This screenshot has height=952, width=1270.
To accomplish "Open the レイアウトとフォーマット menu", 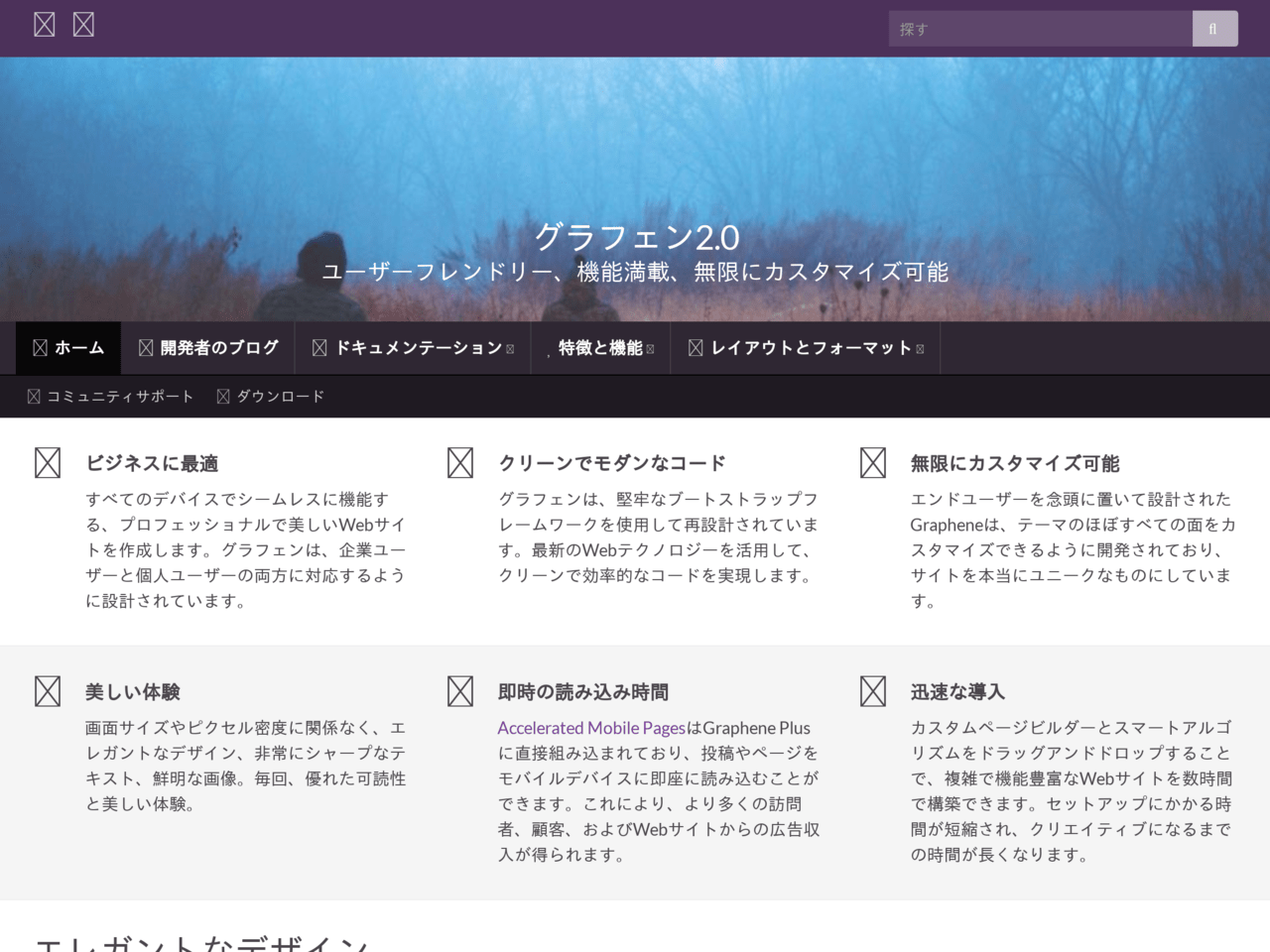I will 806,348.
